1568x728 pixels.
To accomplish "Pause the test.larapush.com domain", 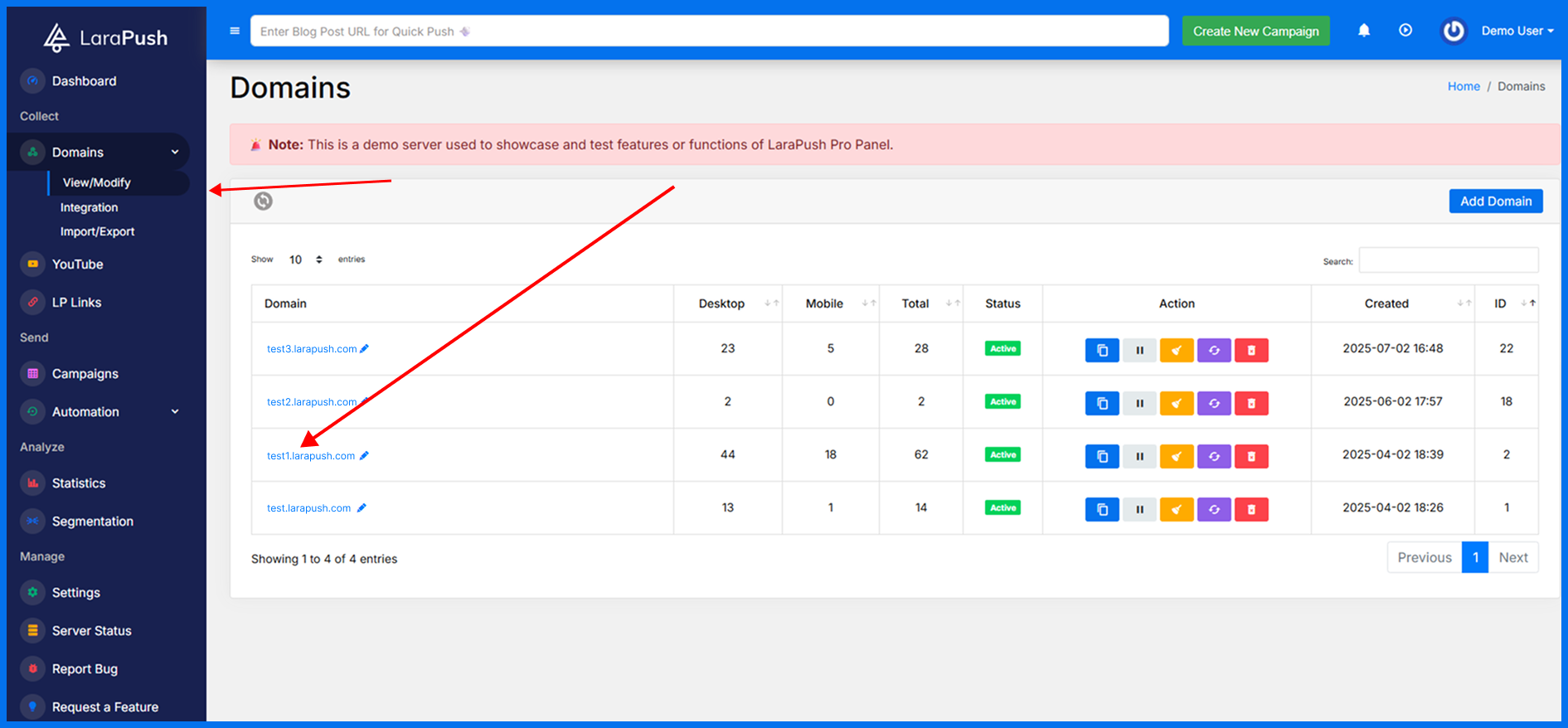I will 1139,509.
